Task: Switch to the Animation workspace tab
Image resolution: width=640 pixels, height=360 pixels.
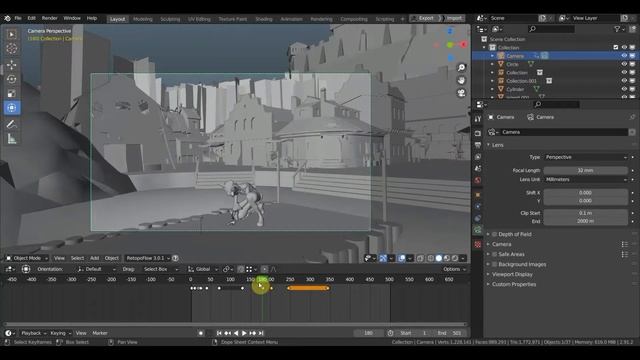Action: pyautogui.click(x=291, y=19)
